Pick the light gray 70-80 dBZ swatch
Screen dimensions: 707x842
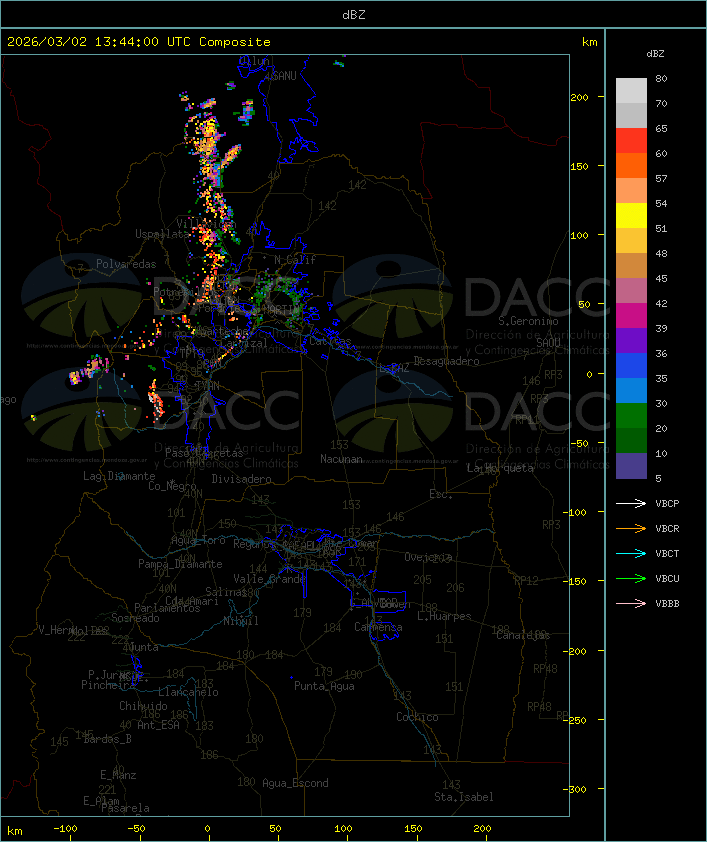(x=631, y=90)
